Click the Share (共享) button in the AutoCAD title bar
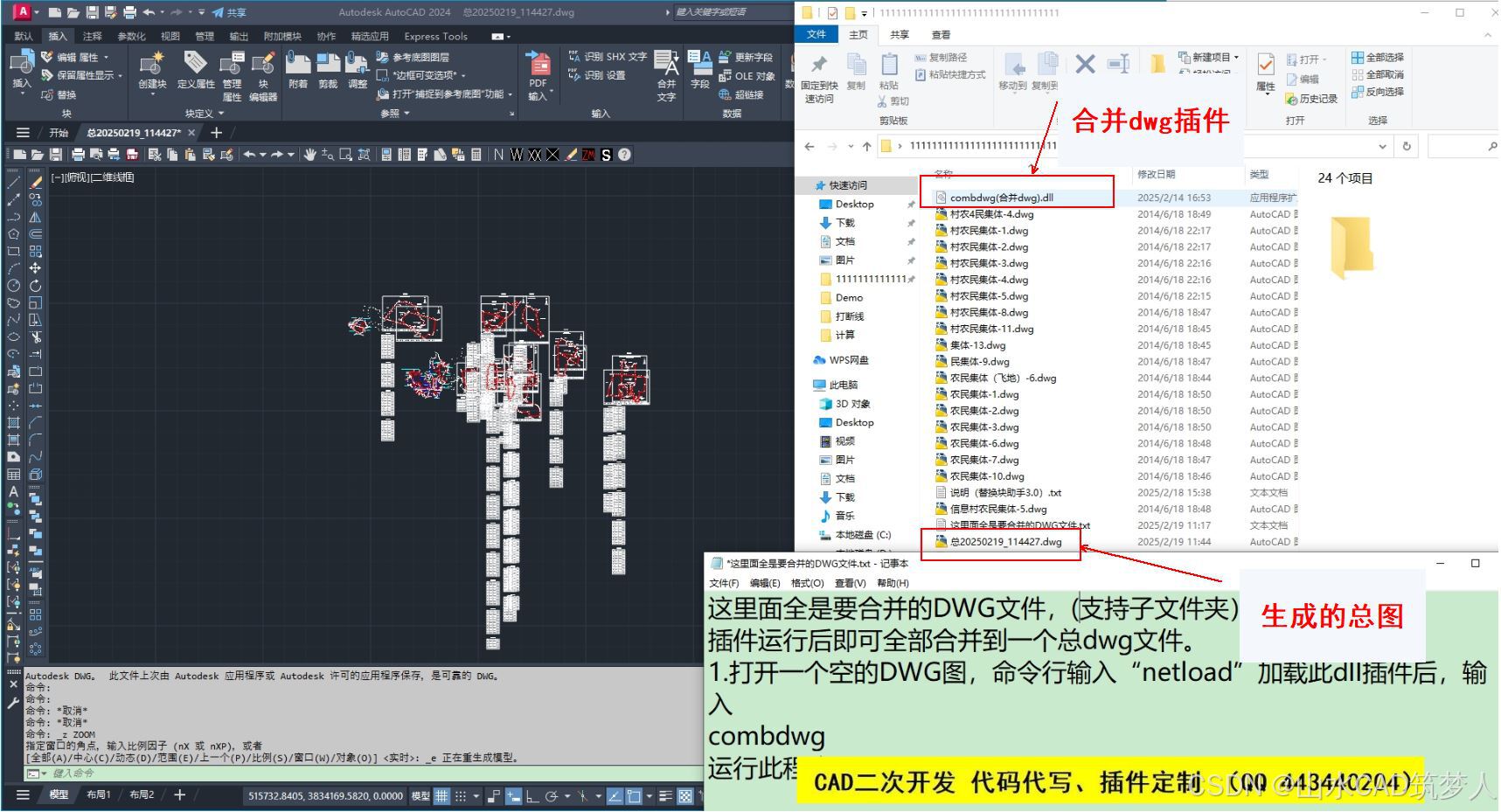1501x812 pixels. [x=229, y=12]
